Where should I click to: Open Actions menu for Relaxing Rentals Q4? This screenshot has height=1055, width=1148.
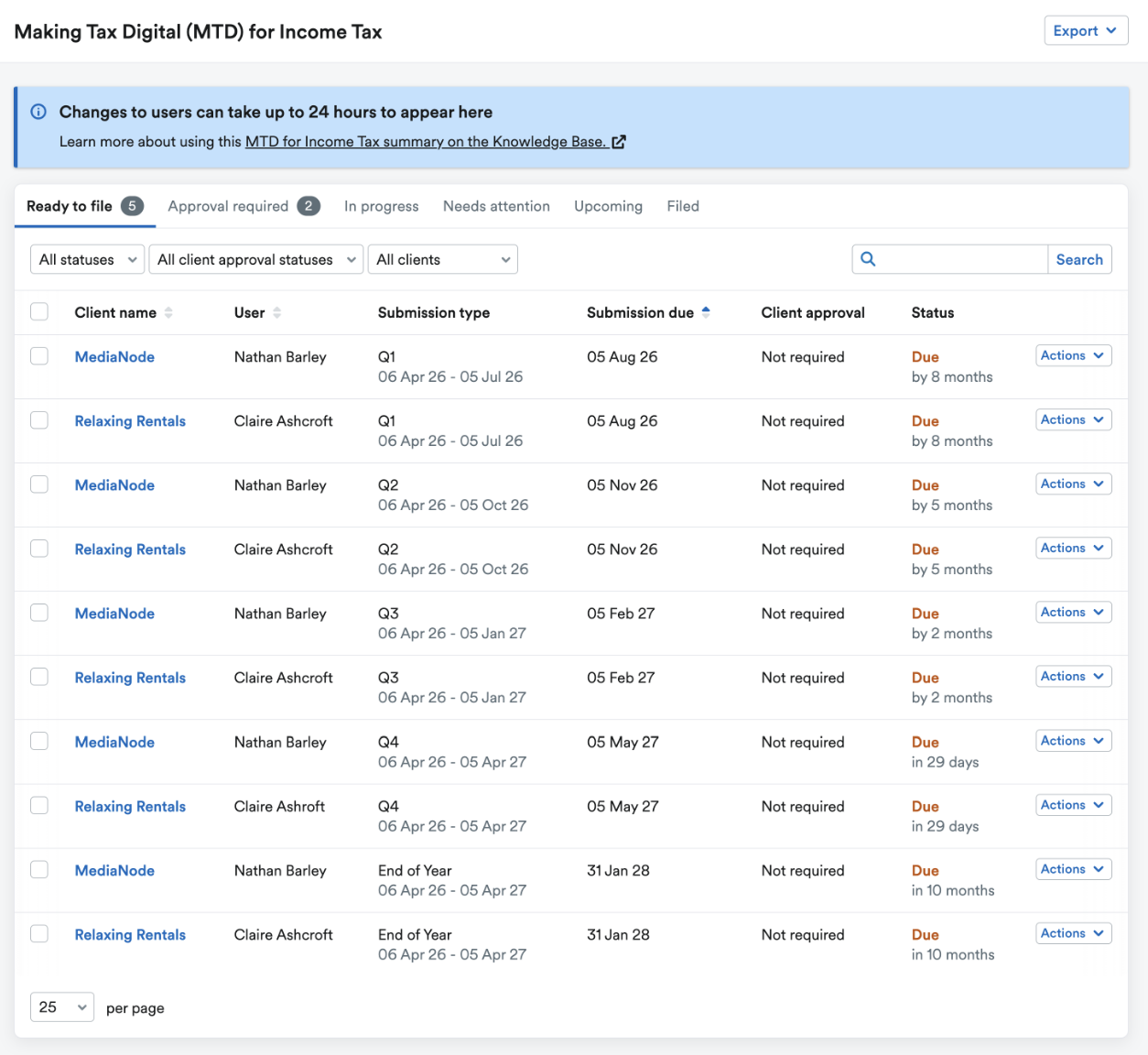[x=1074, y=805]
